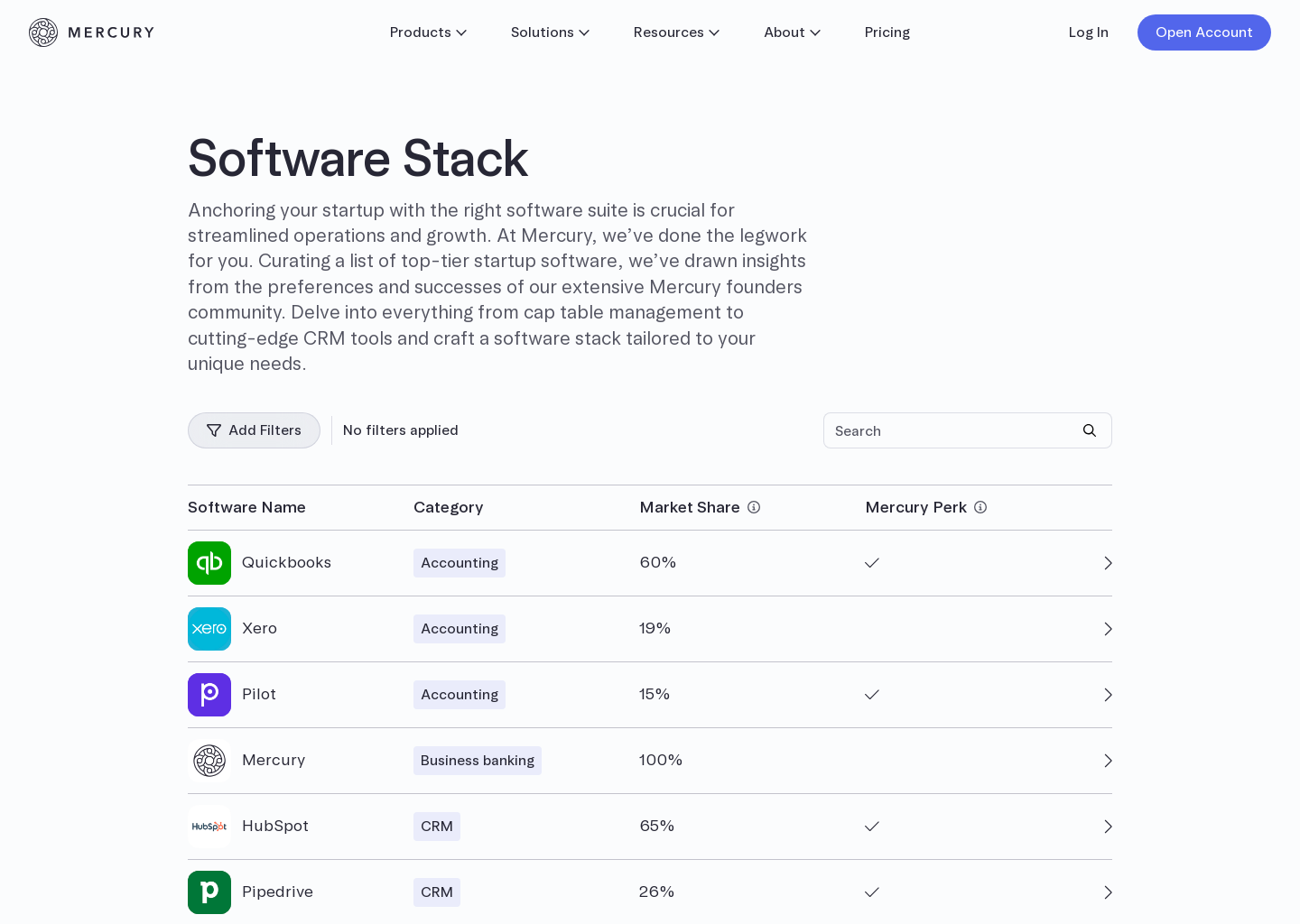Click the filter icon on Add Filters

214,430
